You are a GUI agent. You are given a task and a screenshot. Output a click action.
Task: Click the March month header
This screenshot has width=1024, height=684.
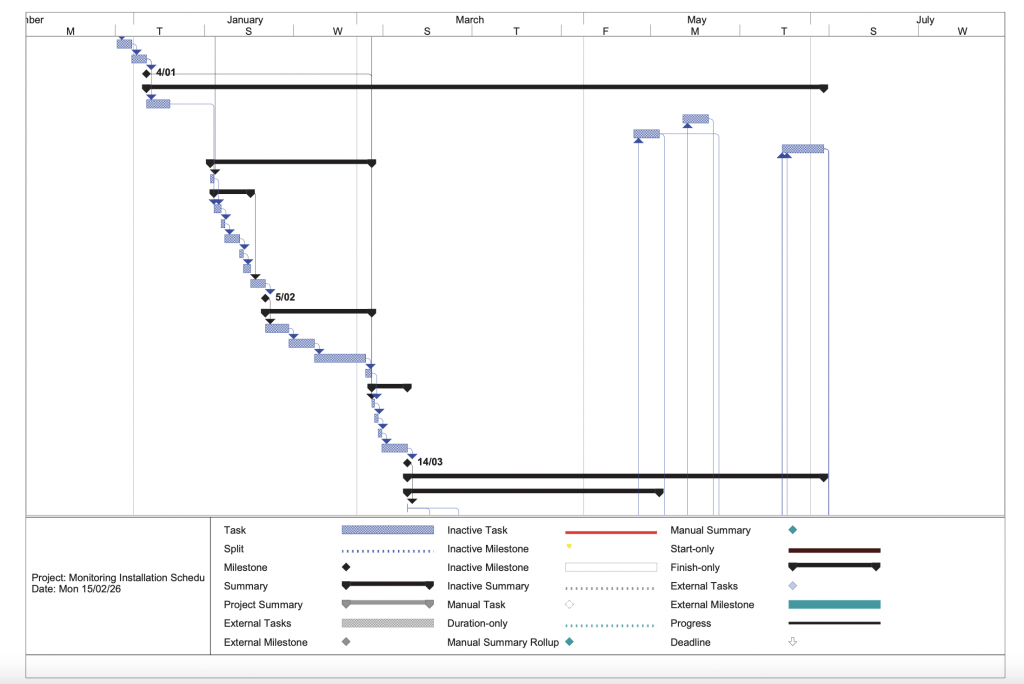(470, 20)
